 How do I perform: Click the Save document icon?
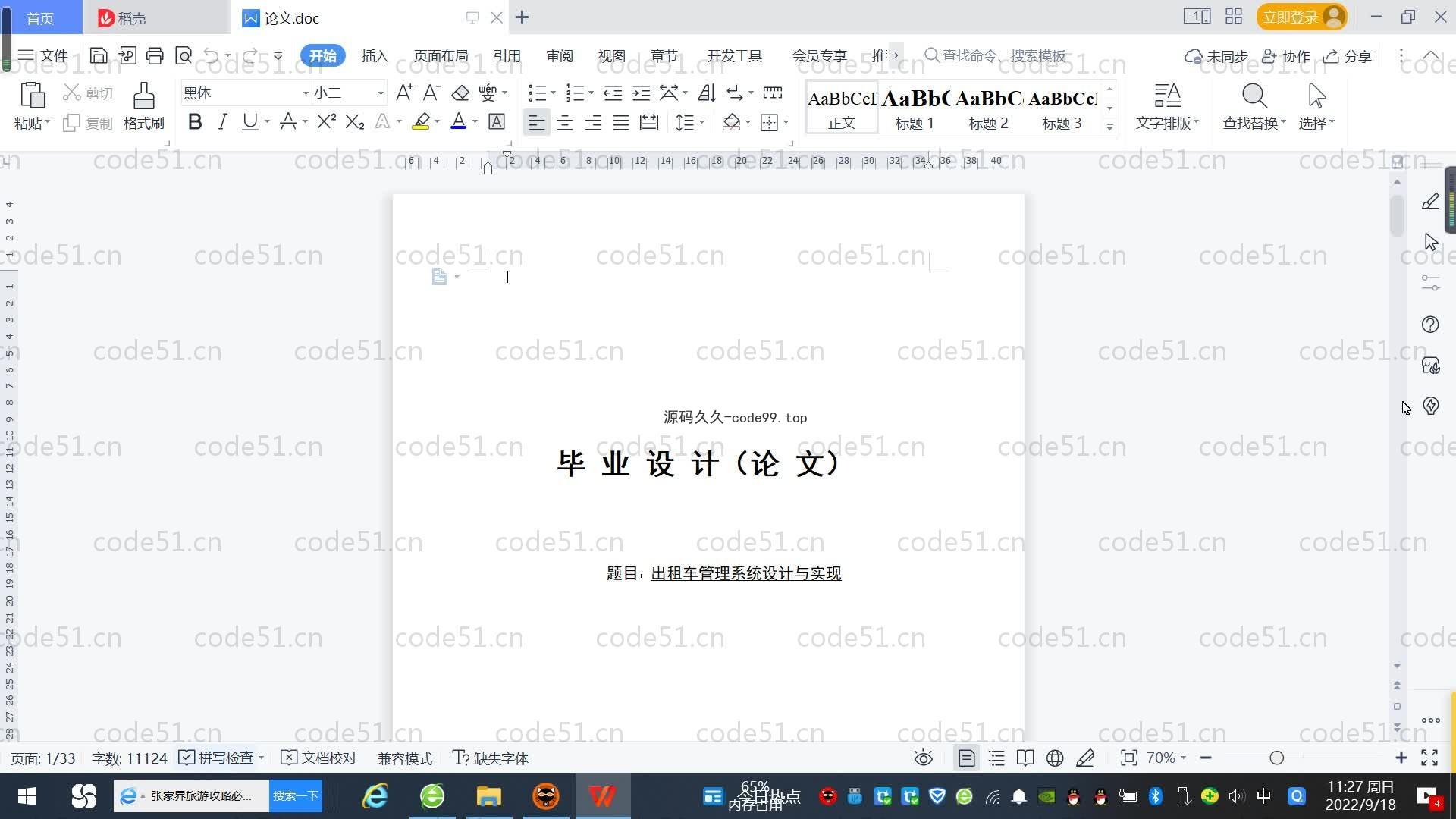pyautogui.click(x=99, y=55)
